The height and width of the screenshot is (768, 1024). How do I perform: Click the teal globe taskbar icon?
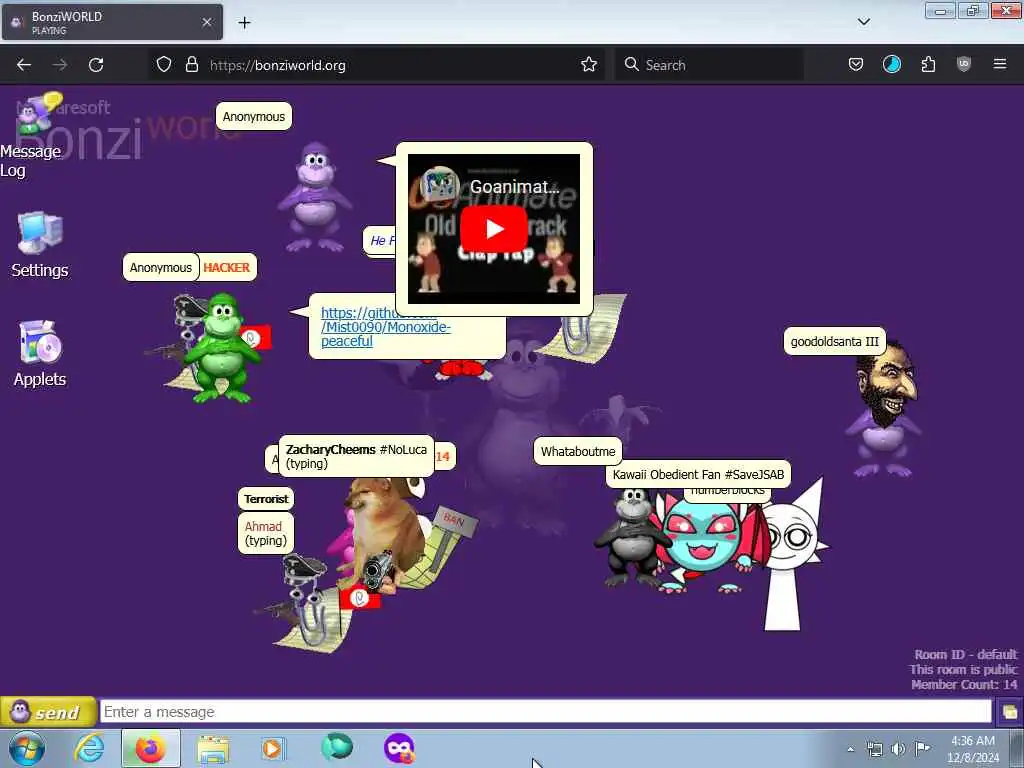tap(337, 746)
